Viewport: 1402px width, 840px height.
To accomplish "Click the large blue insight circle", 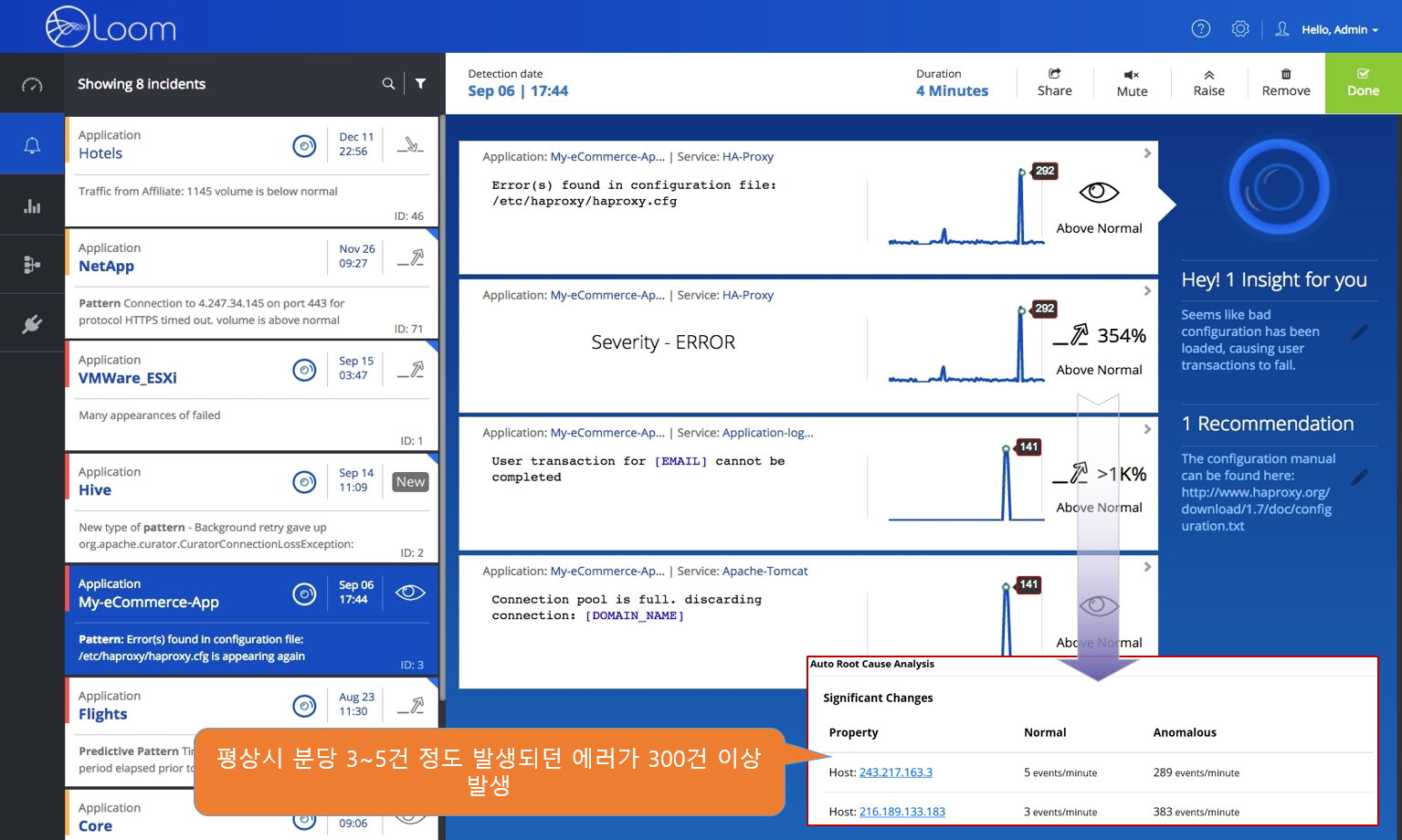I will 1279,187.
